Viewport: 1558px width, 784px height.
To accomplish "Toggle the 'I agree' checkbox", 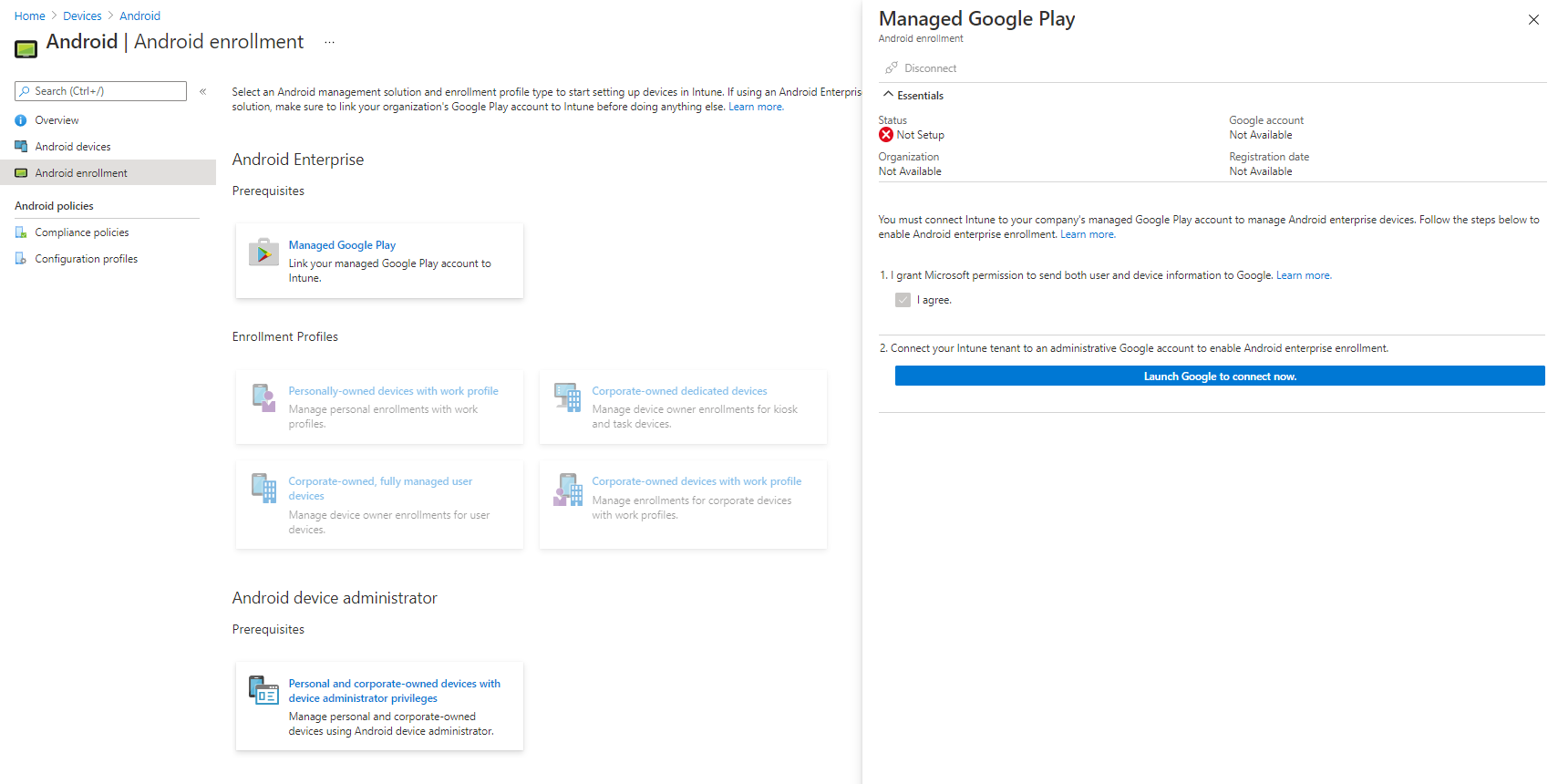I will pyautogui.click(x=903, y=300).
